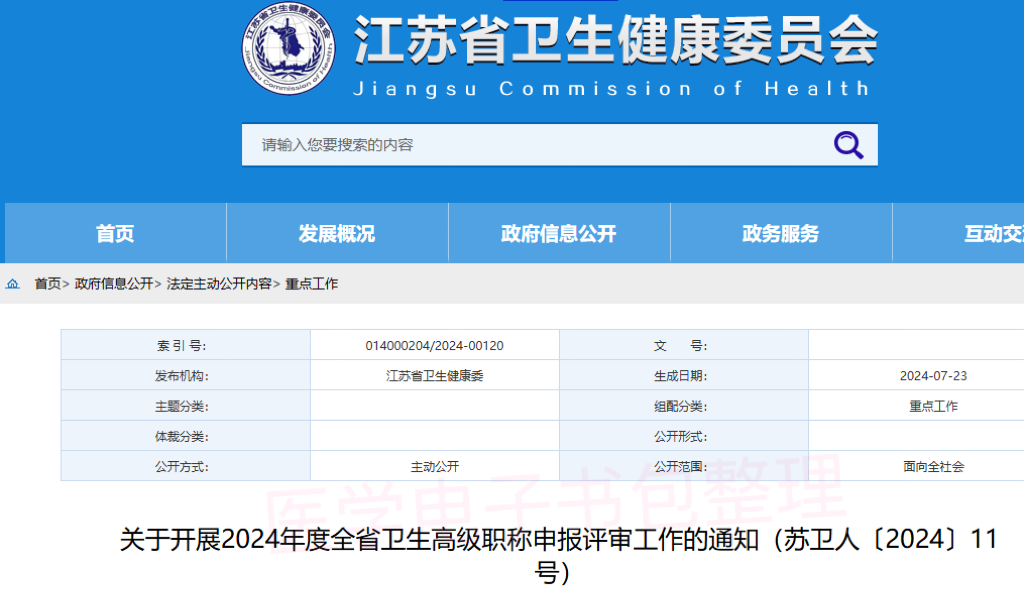Image resolution: width=1024 pixels, height=596 pixels.
Task: Click the 发布机构 label cell
Action: click(x=185, y=375)
